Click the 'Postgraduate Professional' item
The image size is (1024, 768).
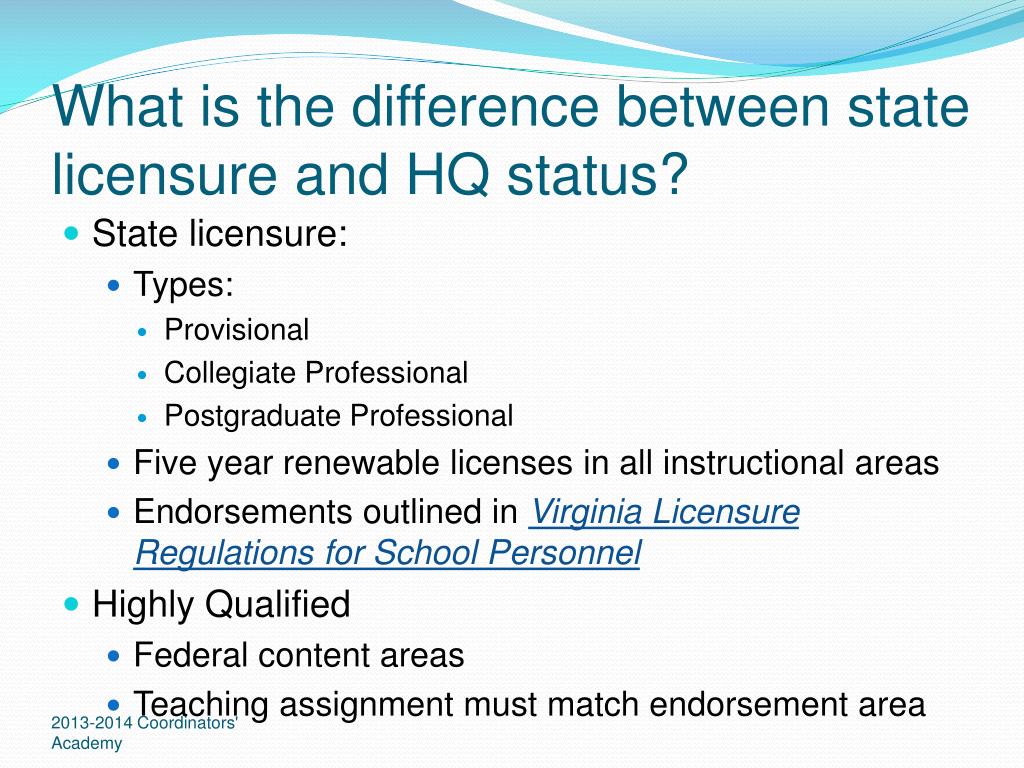point(338,416)
